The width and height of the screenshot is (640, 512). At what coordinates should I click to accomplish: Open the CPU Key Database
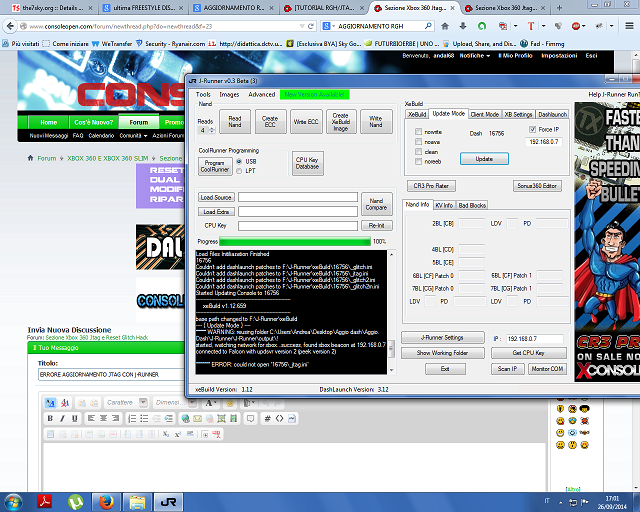(x=308, y=163)
